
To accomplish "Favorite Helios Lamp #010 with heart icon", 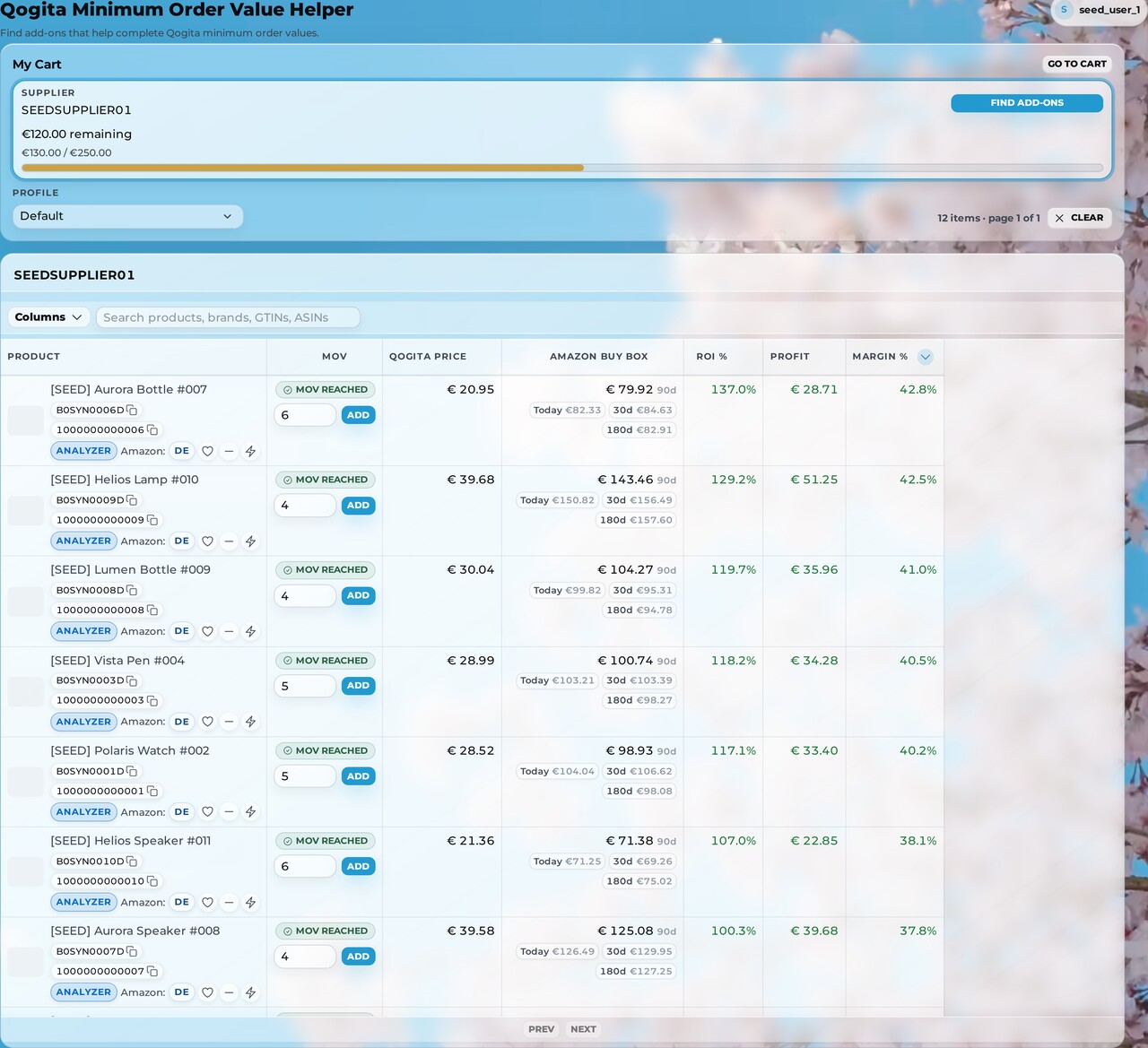I will click(207, 541).
